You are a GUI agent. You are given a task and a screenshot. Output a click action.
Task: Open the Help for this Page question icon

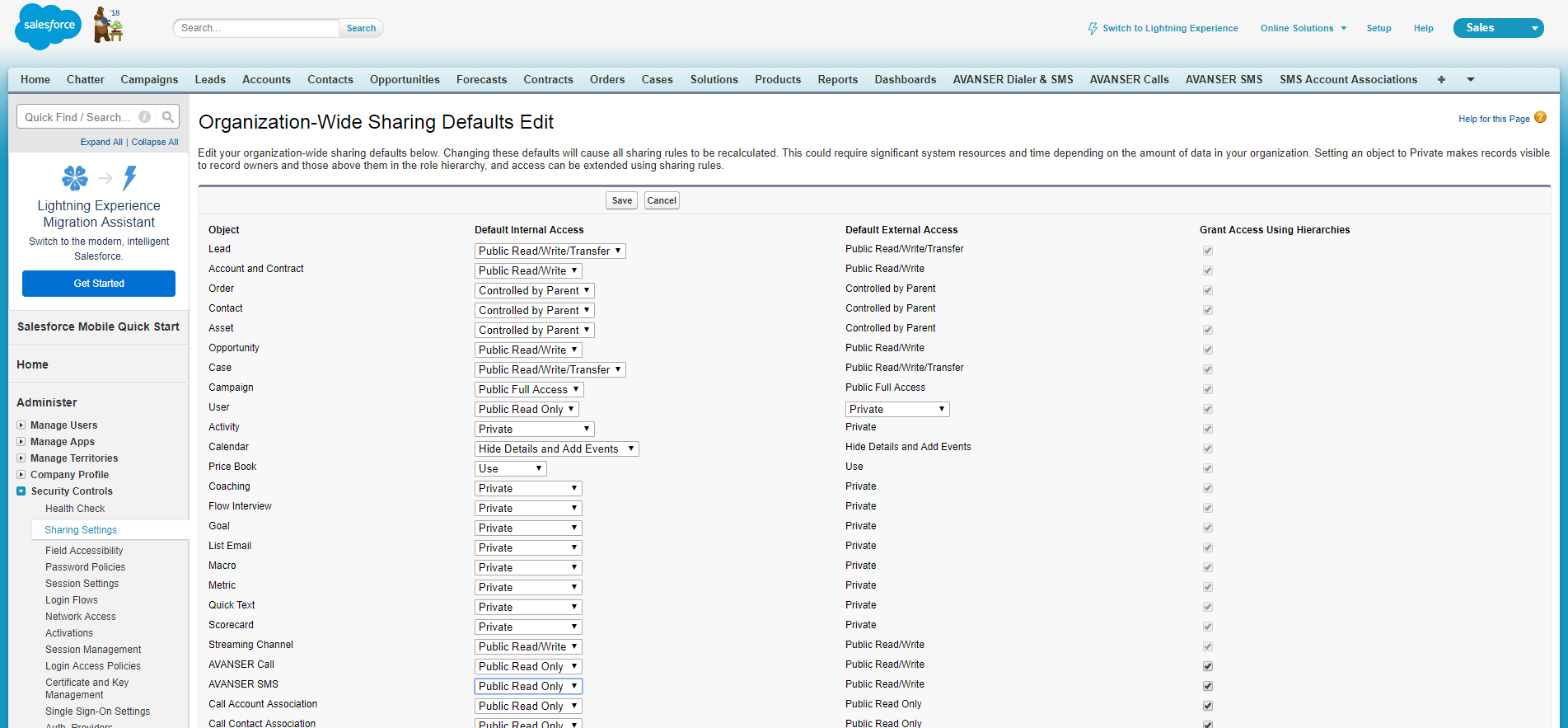(x=1540, y=118)
